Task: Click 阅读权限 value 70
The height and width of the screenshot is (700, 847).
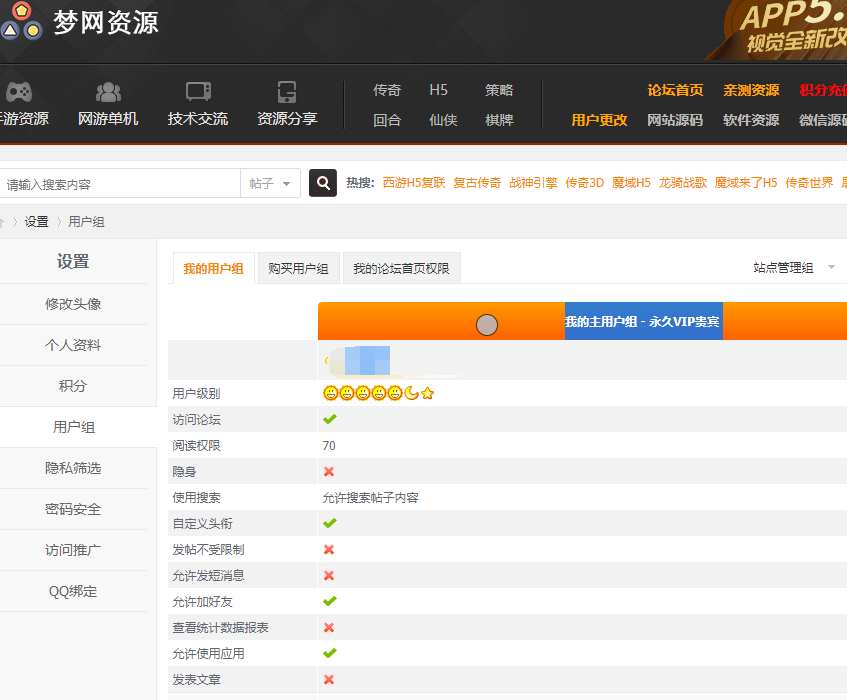Action: pos(329,446)
